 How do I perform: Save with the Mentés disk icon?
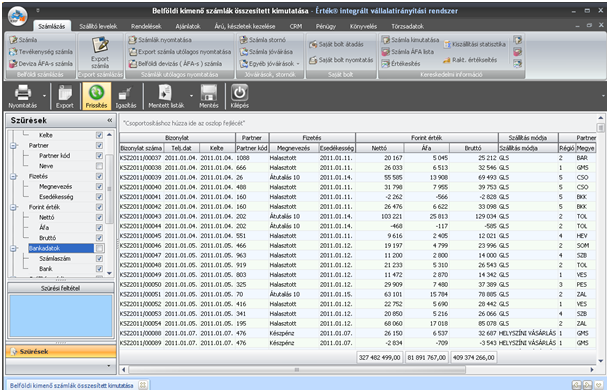[209, 93]
